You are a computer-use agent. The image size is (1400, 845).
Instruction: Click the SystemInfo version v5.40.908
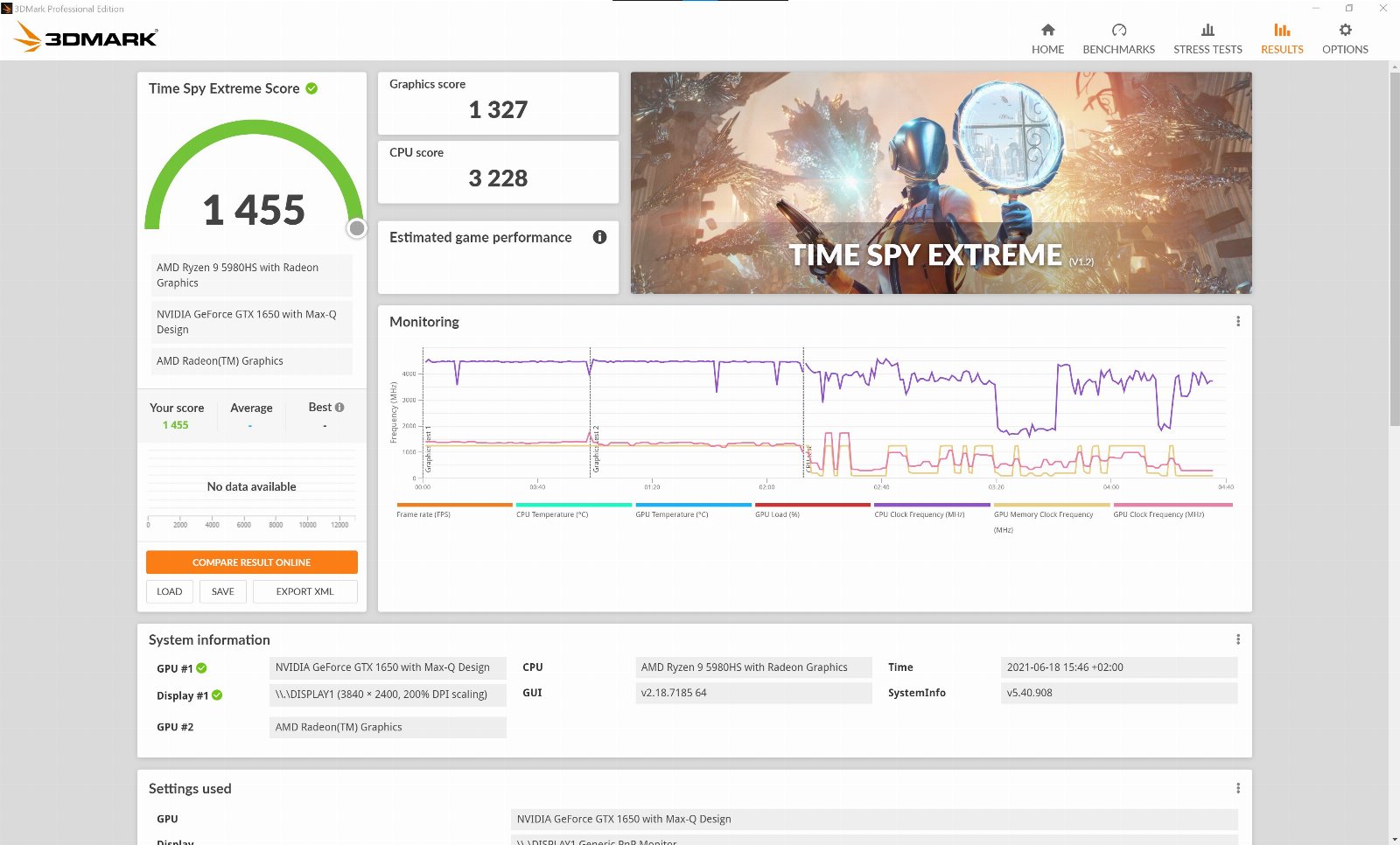[x=1119, y=693]
